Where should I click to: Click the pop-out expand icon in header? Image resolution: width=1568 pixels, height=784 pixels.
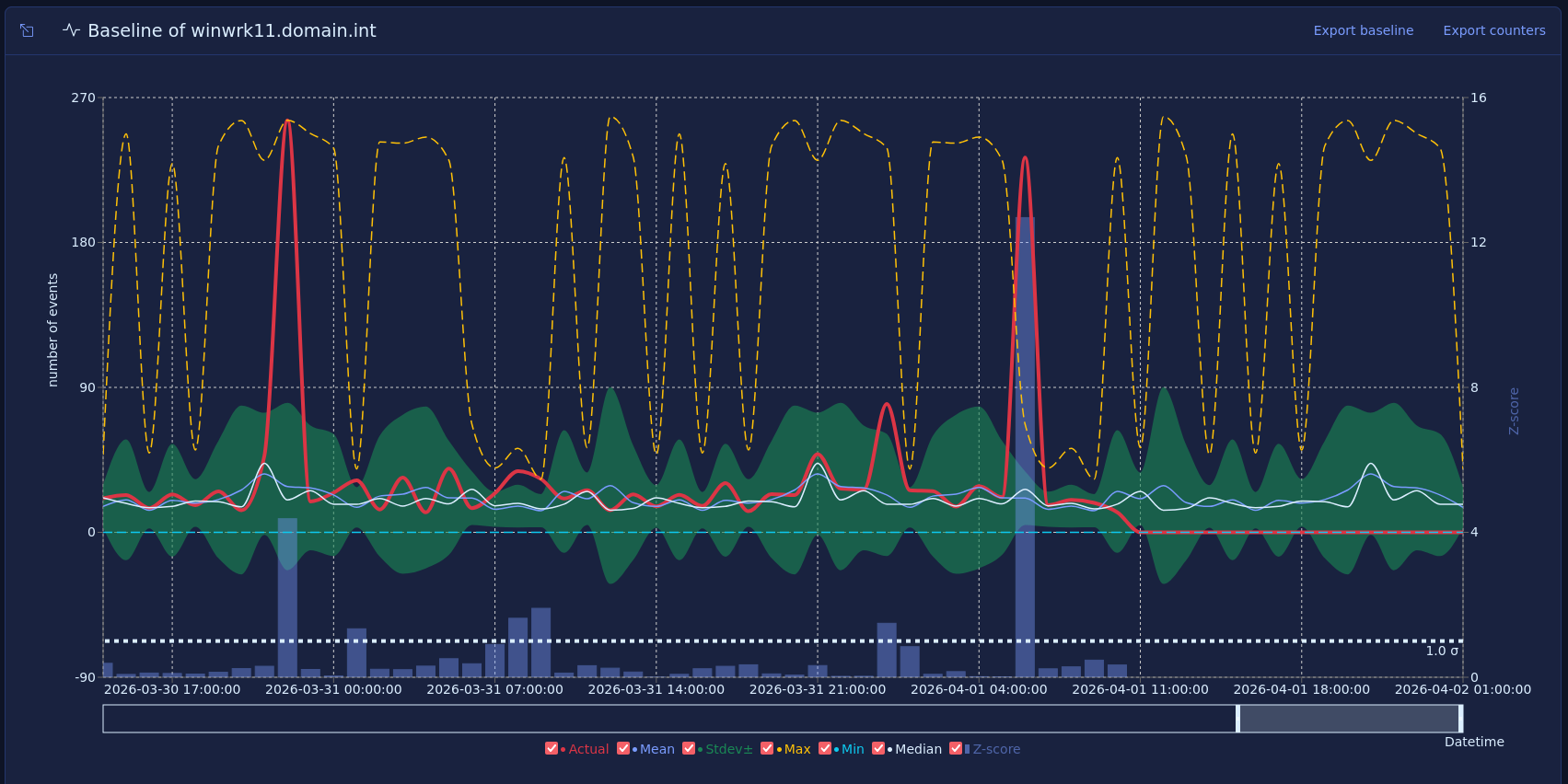pos(27,30)
